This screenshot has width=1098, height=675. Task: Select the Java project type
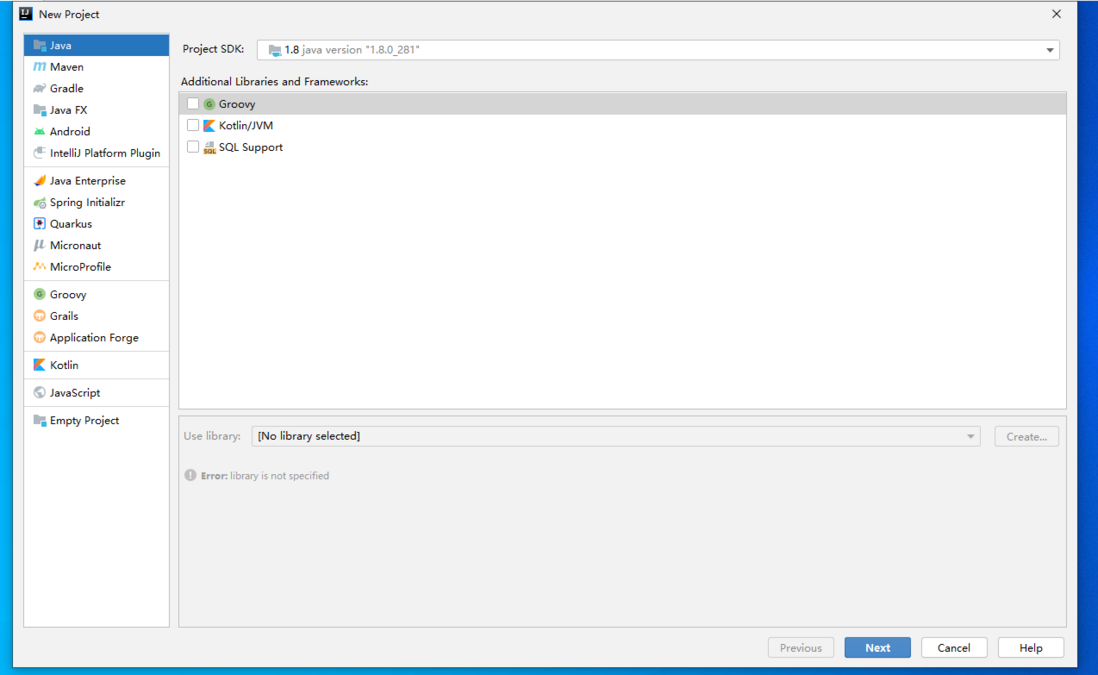coord(97,46)
